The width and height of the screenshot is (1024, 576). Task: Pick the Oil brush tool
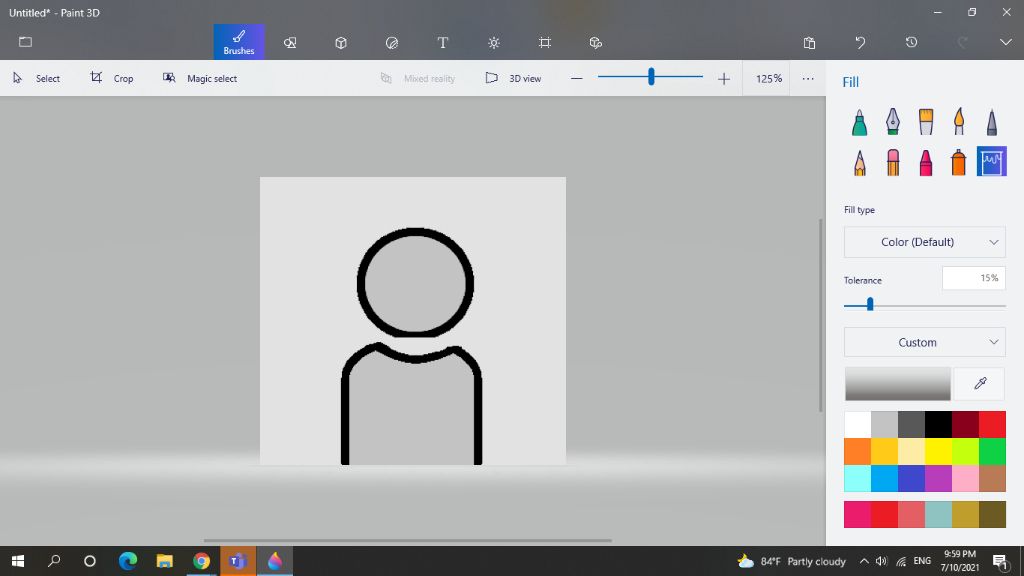coord(926,120)
